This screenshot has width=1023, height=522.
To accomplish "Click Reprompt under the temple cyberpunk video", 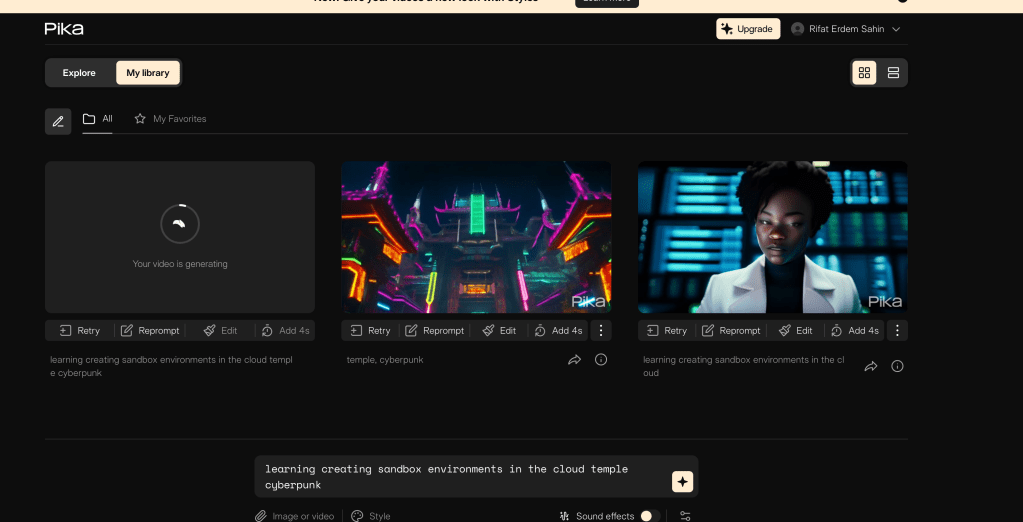I will click(x=435, y=331).
